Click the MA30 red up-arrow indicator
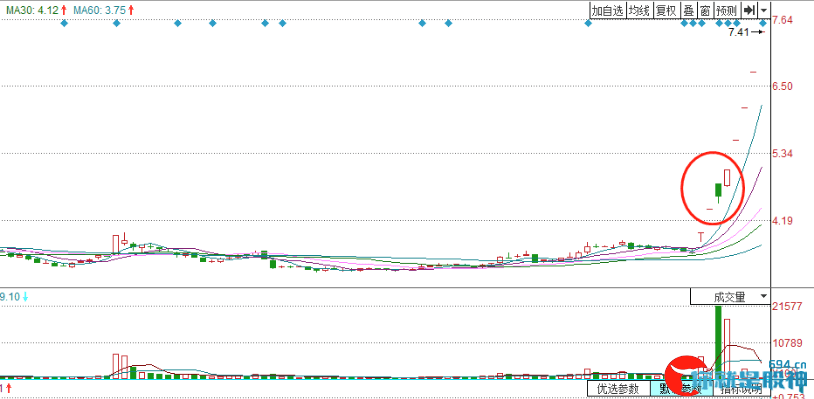 pyautogui.click(x=64, y=9)
